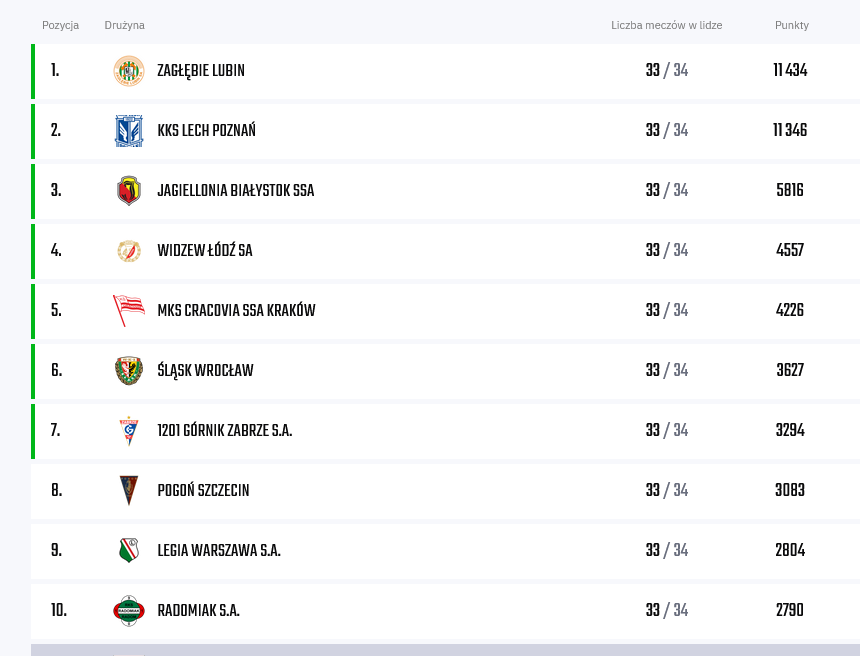Click the Radomiak club logo
860x656 pixels.
point(129,610)
